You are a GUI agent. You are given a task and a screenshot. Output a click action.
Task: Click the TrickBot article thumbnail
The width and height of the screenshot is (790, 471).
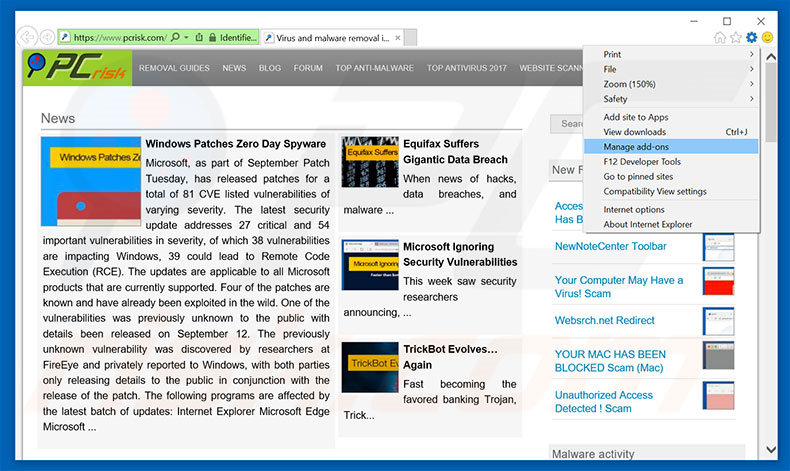click(x=370, y=367)
